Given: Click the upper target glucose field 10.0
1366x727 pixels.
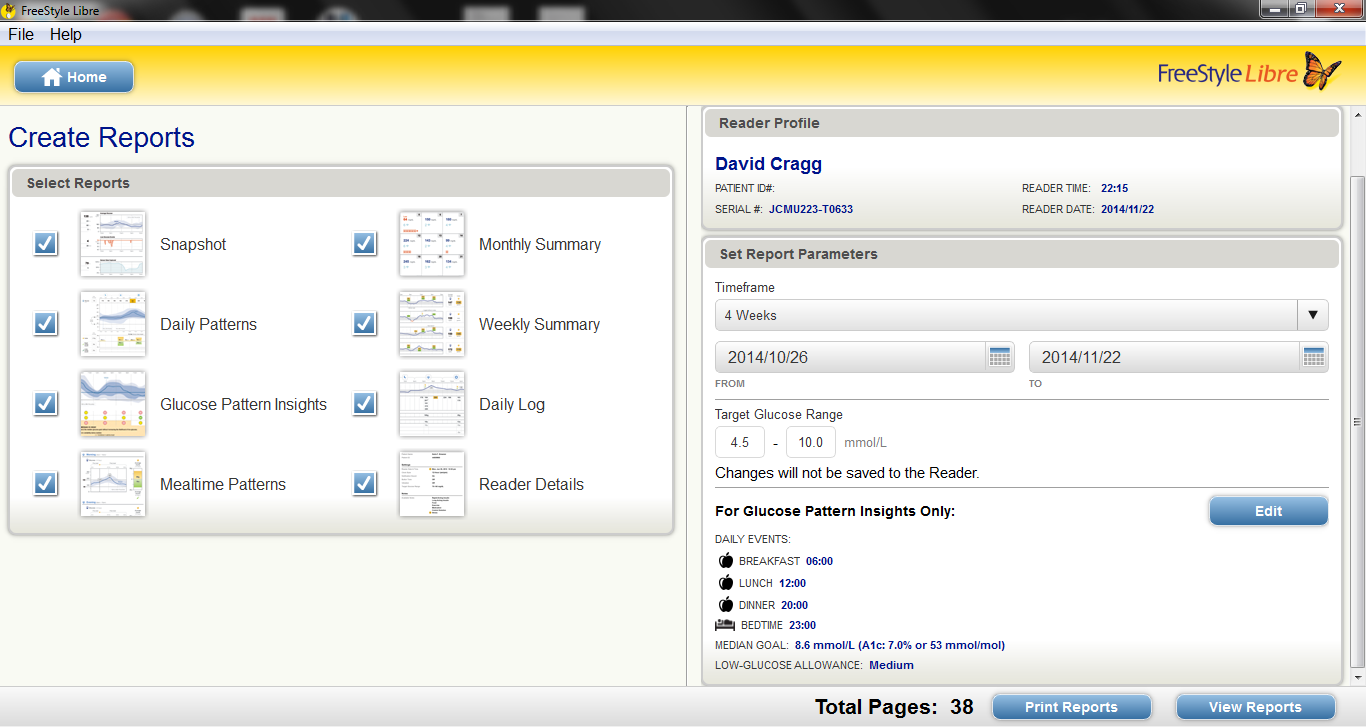Looking at the screenshot, I should point(811,442).
